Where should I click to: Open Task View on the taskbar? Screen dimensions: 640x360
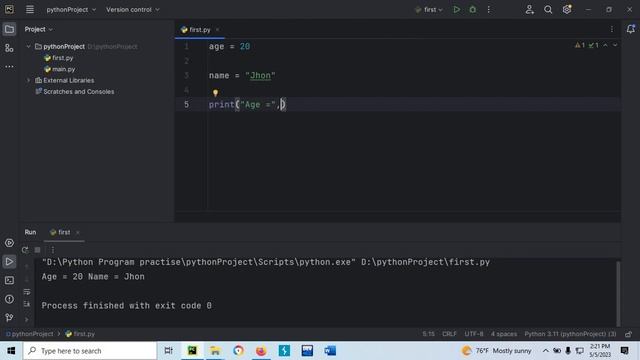168,351
